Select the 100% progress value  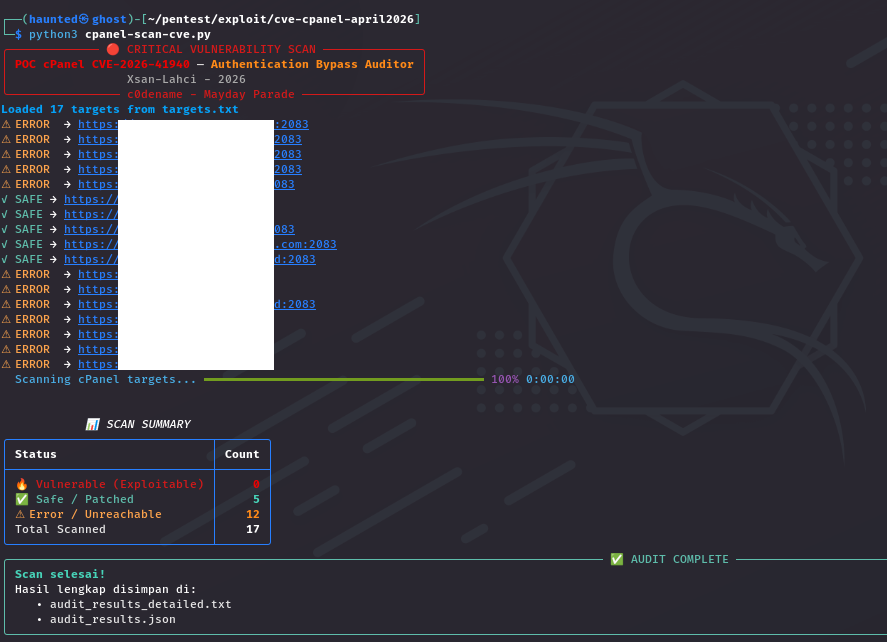click(505, 380)
